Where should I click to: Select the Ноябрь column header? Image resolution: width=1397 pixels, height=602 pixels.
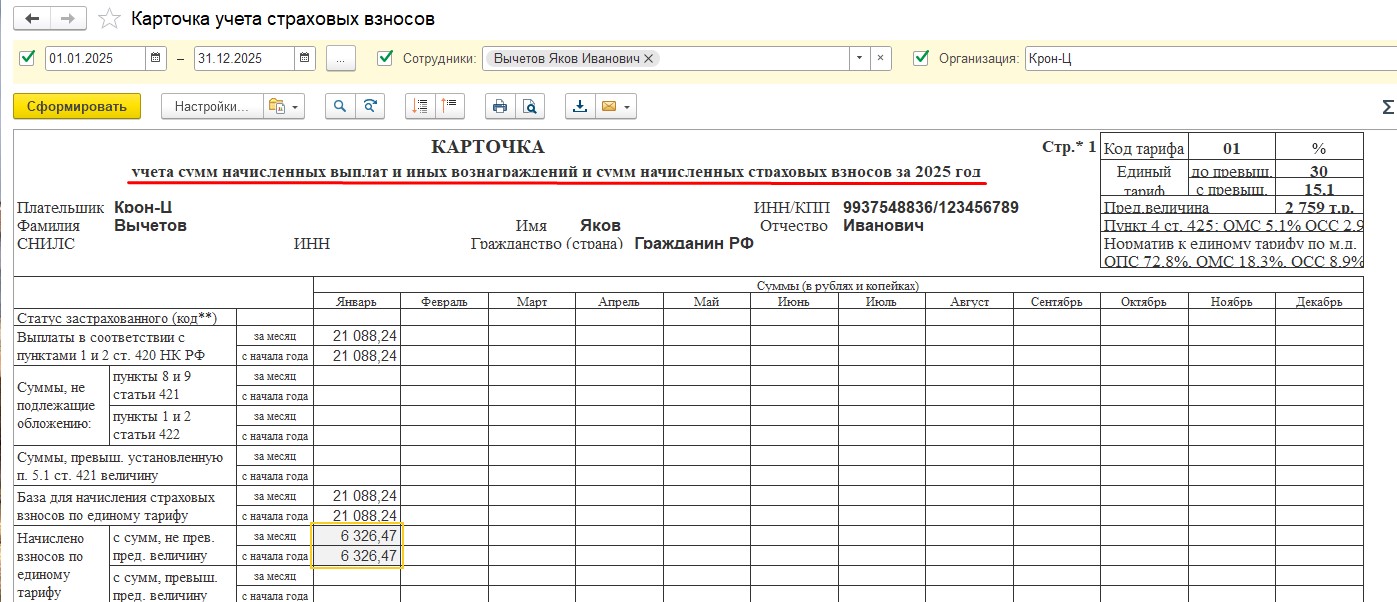[x=1231, y=301]
